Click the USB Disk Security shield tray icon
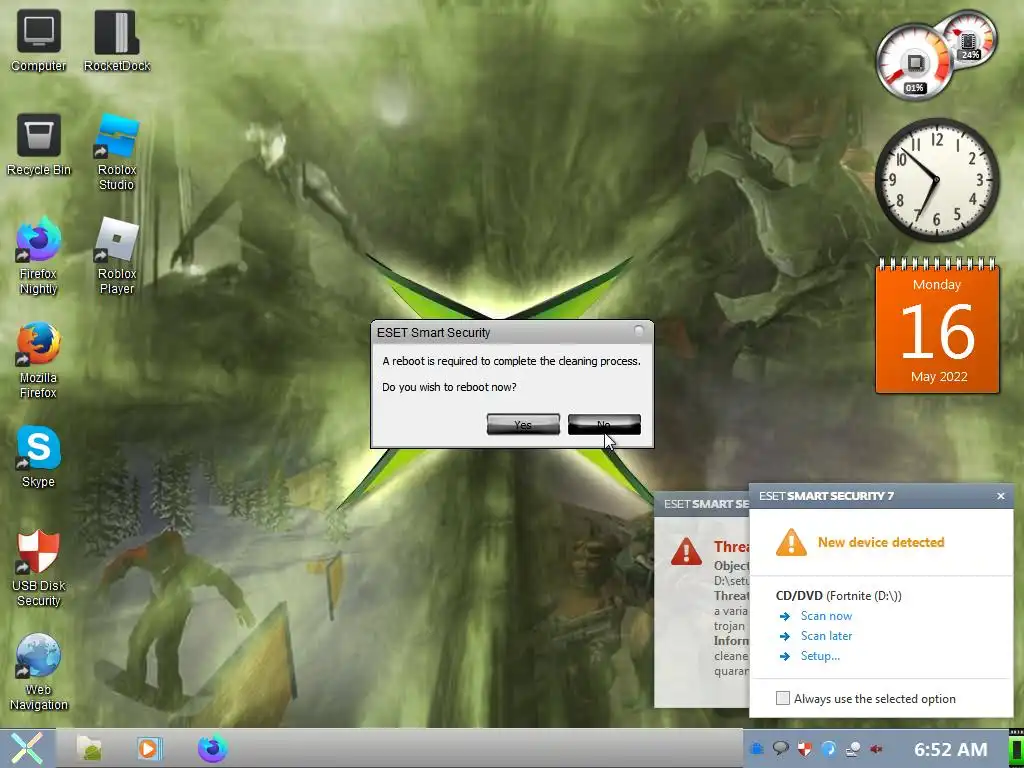Screen dimensions: 1024x768 click(x=805, y=749)
